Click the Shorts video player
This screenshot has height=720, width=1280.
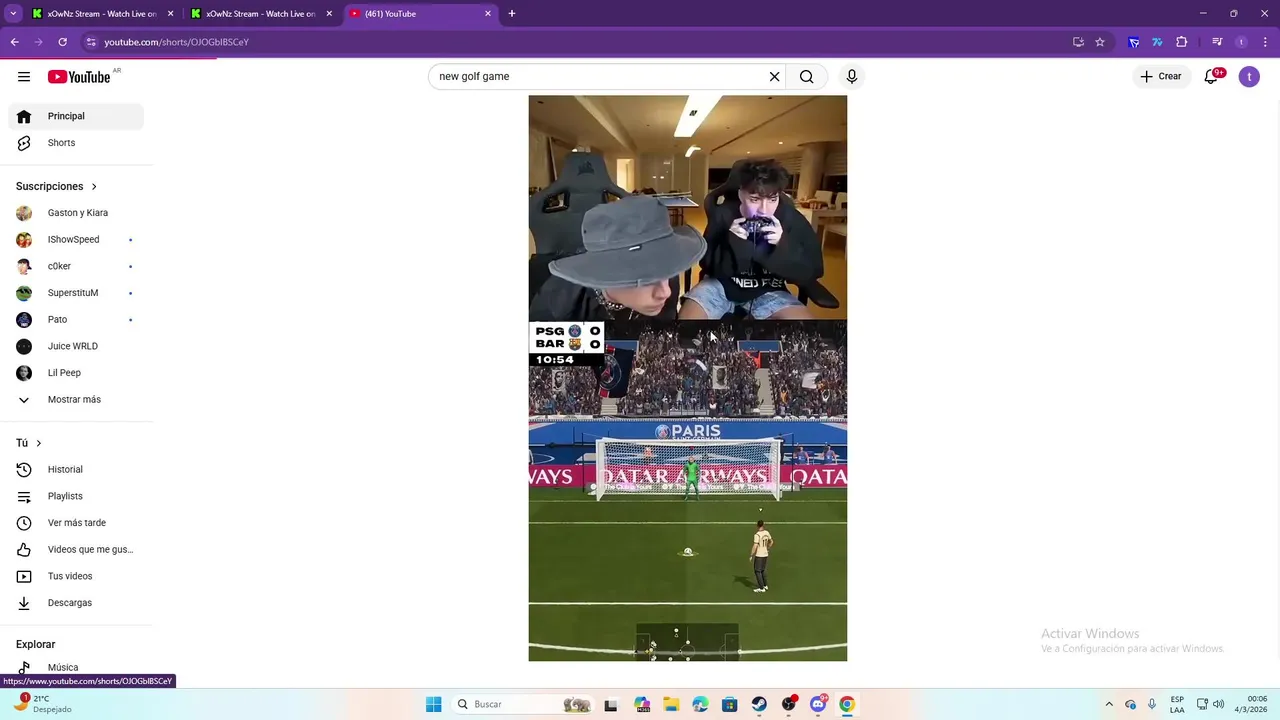[688, 378]
